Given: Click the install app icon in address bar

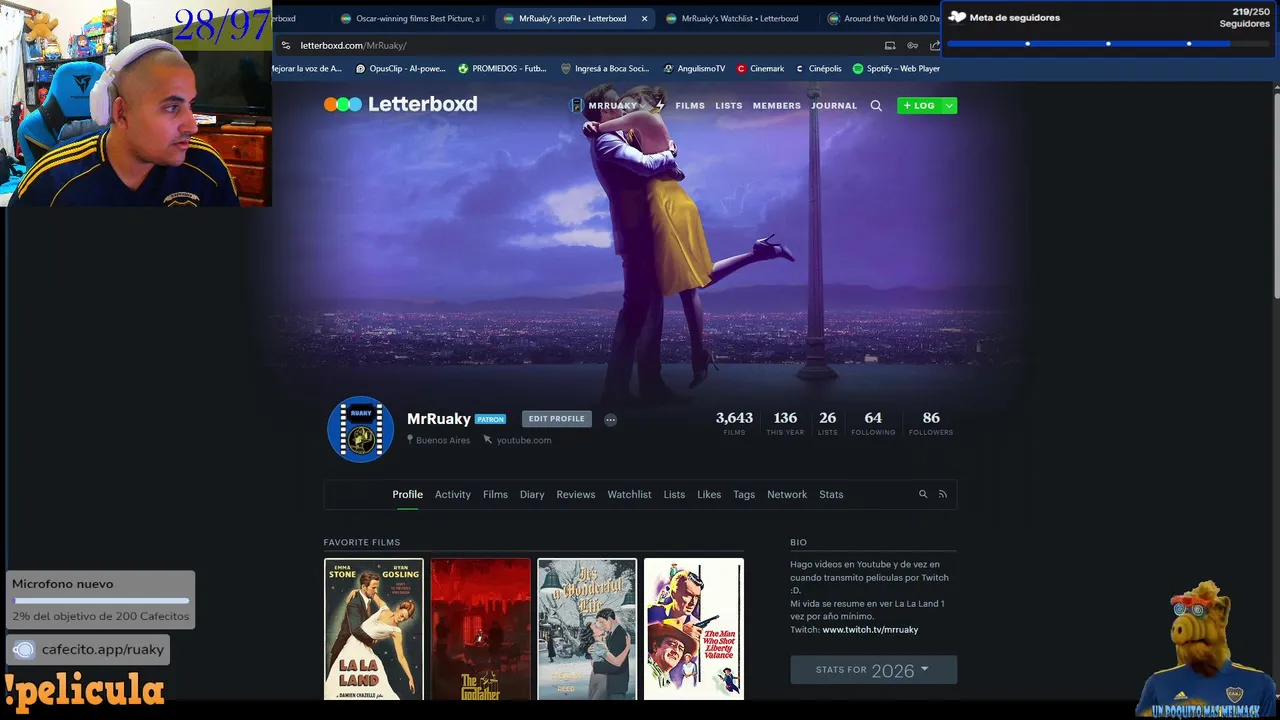Looking at the screenshot, I should pyautogui.click(x=890, y=45).
